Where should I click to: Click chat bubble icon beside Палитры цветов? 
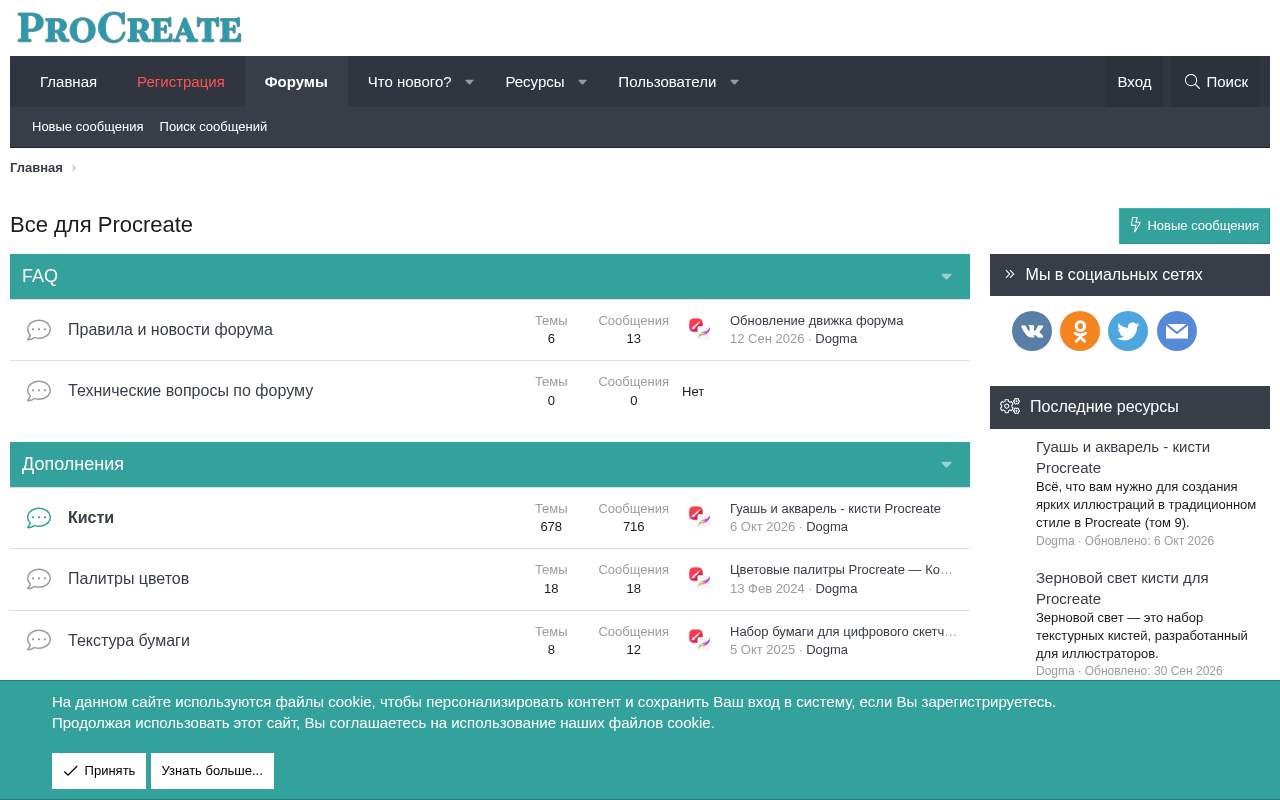coord(39,579)
